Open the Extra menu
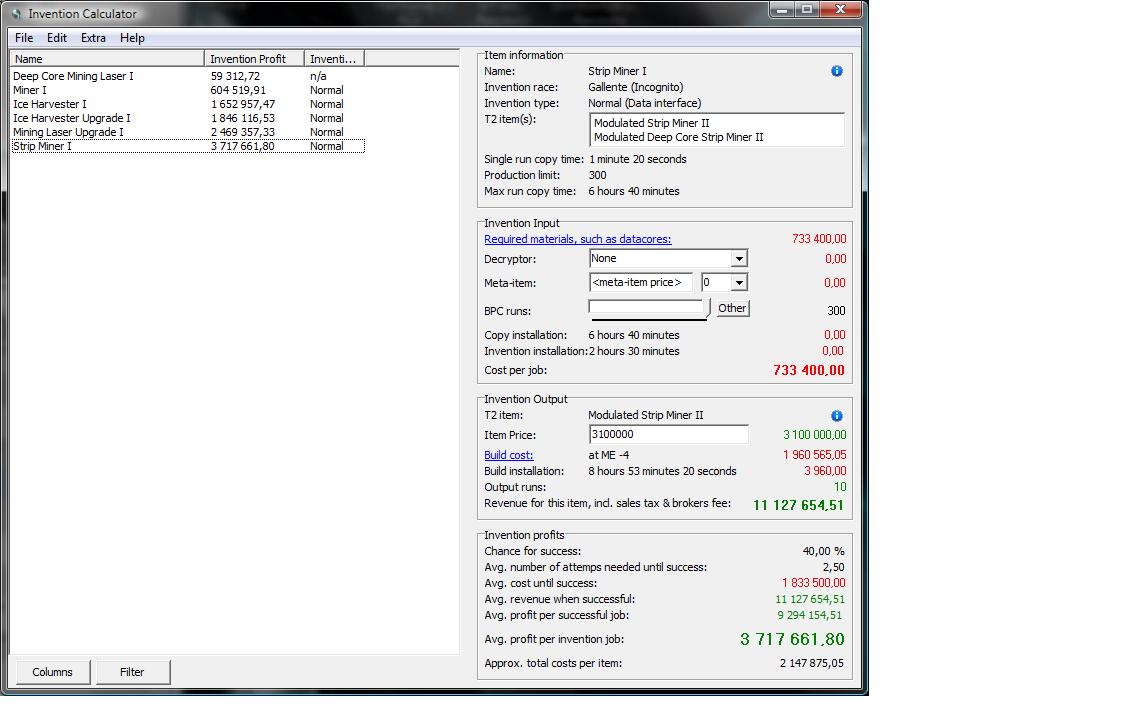 tap(93, 38)
